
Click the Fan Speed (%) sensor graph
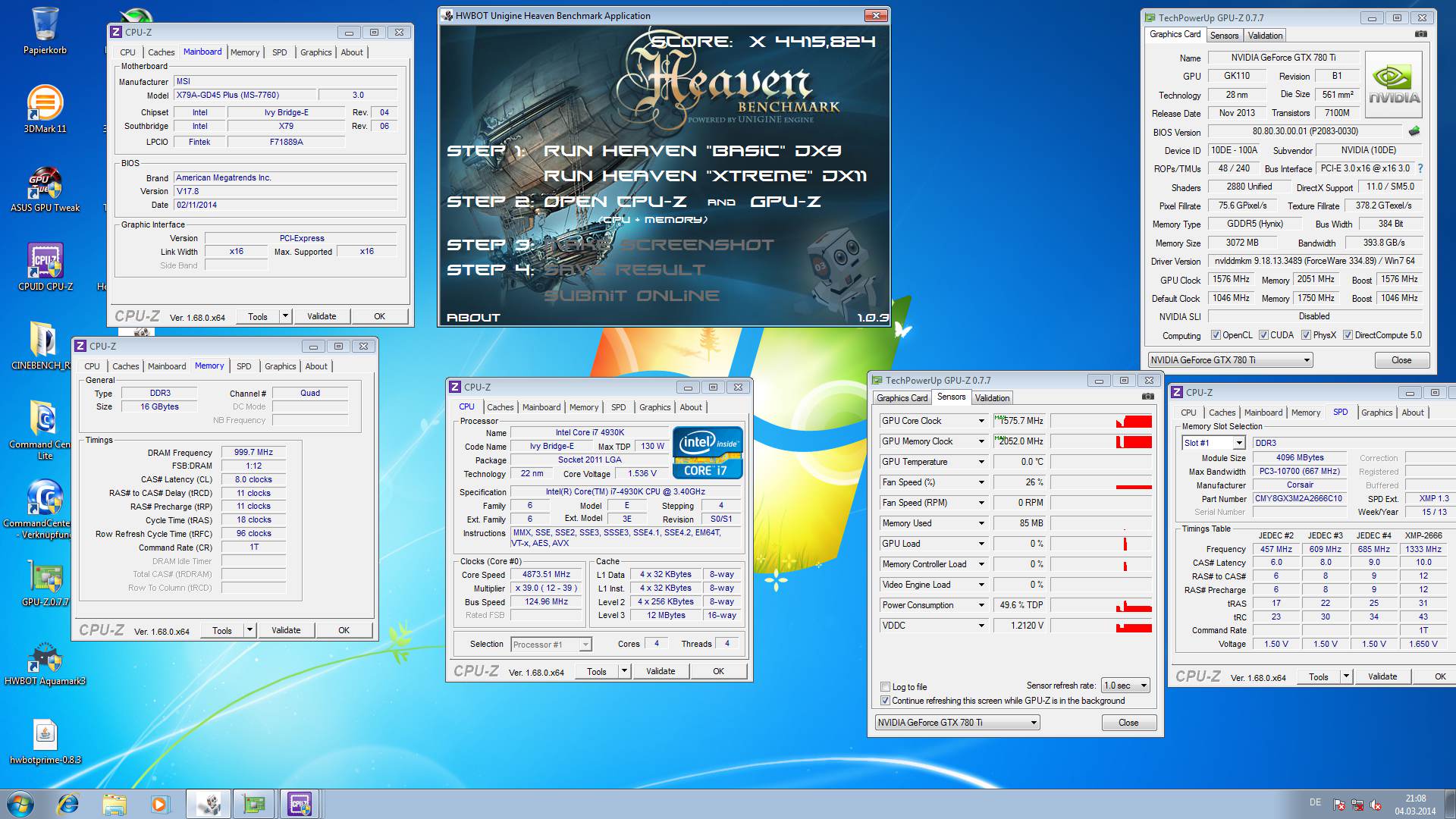[1101, 482]
